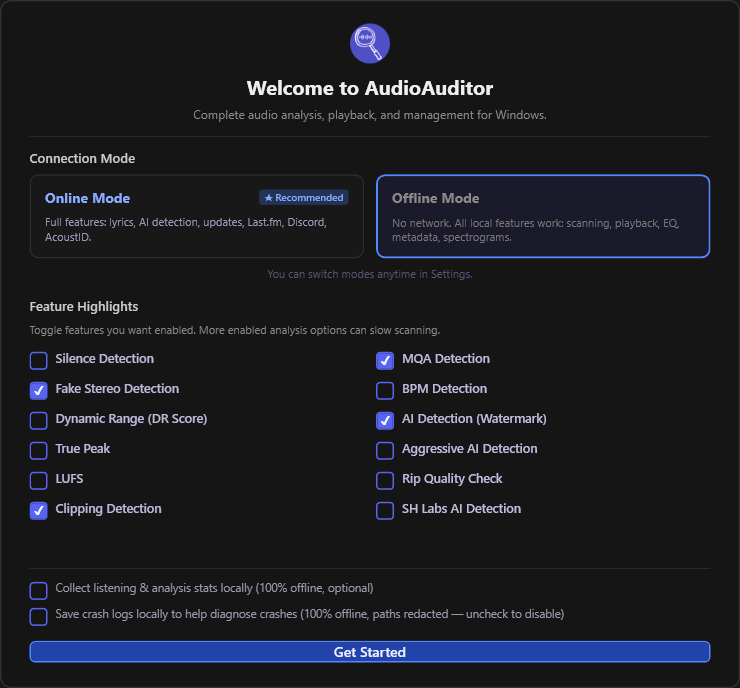Select the Offline Mode card
Viewport: 740px width, 688px height.
click(x=543, y=216)
